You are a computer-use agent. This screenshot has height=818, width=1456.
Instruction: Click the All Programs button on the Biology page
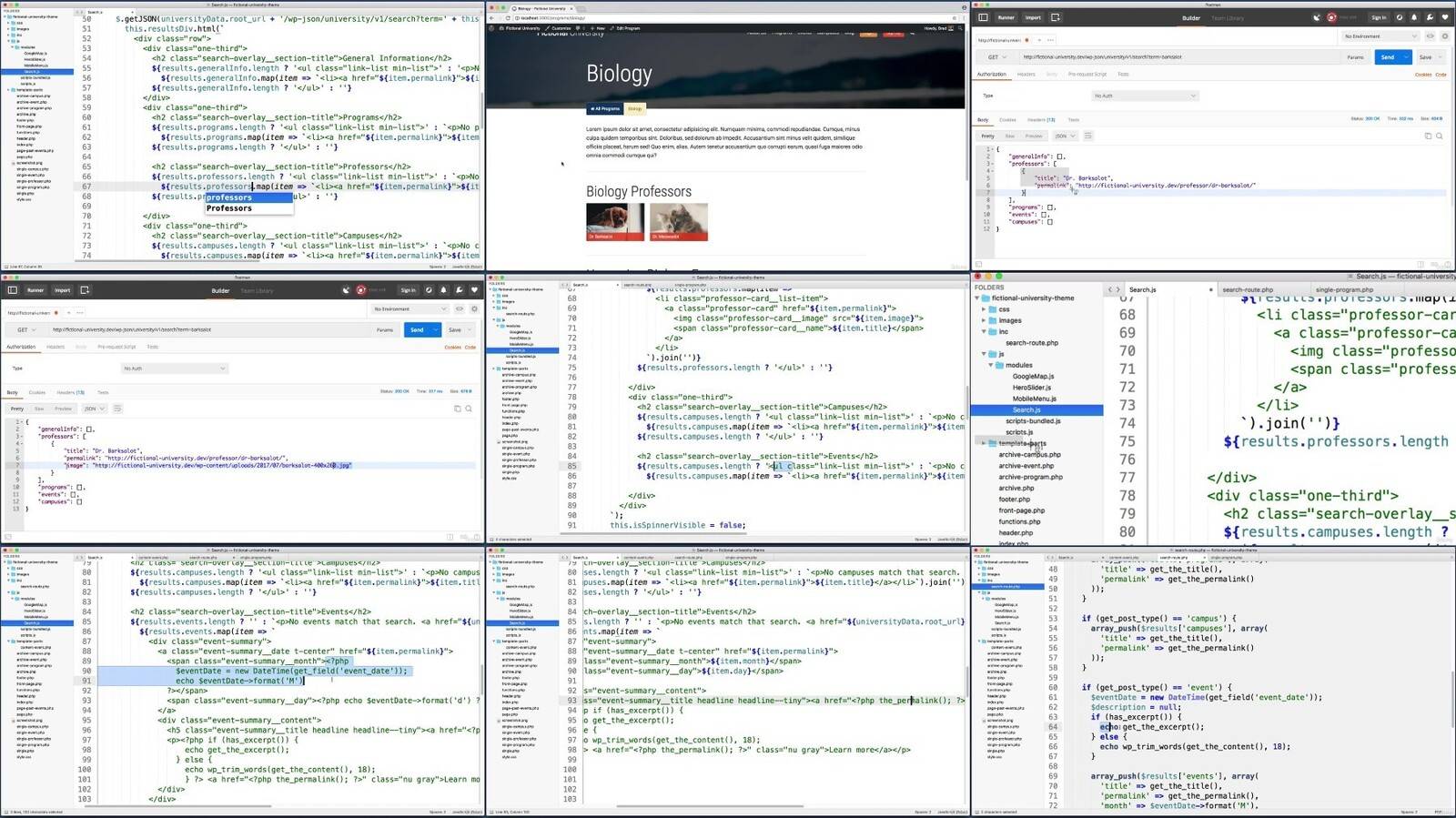point(604,108)
